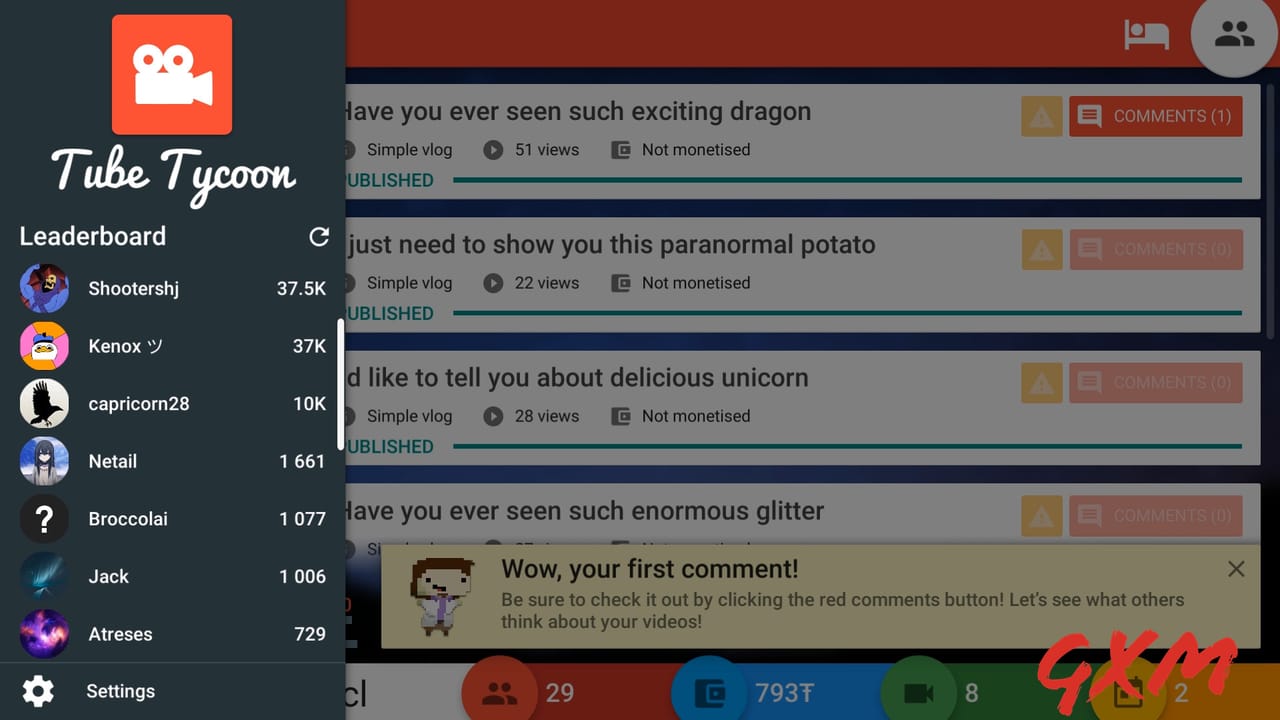The height and width of the screenshot is (720, 1280).
Task: Open the Settings gear icon
Action: coord(38,691)
